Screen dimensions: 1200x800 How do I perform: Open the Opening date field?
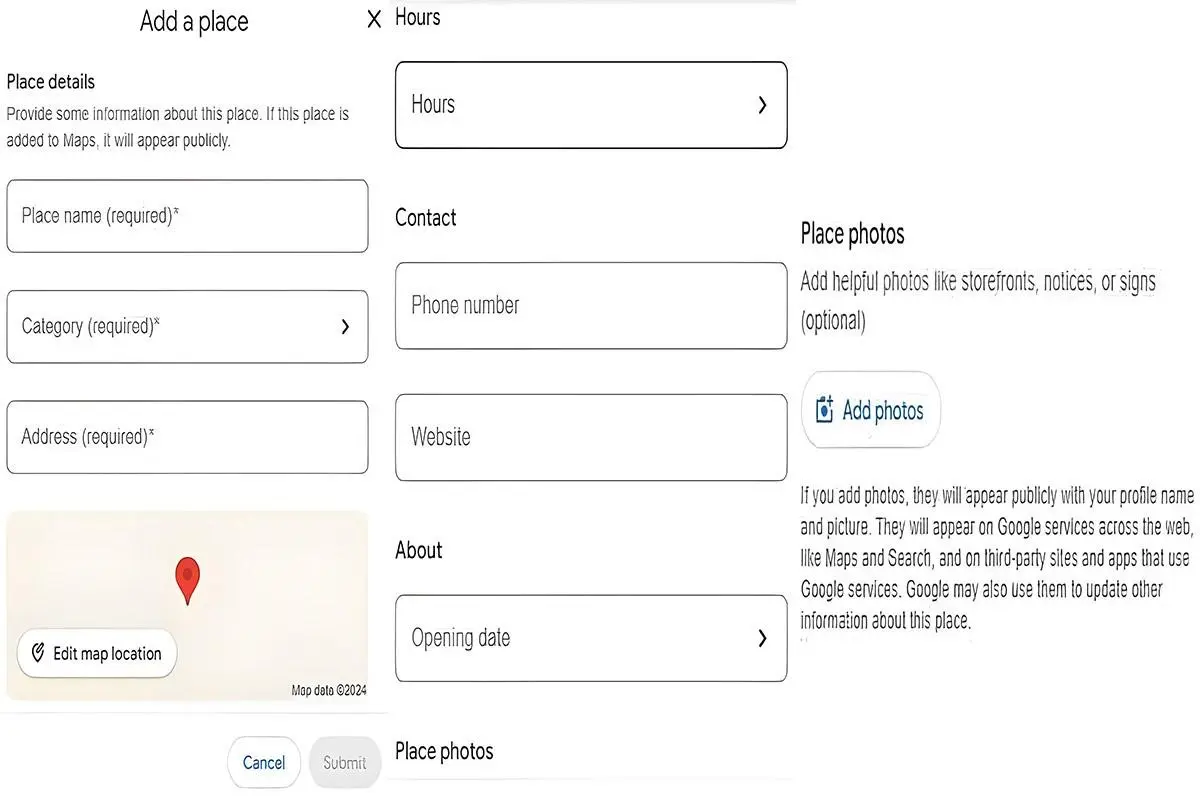click(x=591, y=638)
